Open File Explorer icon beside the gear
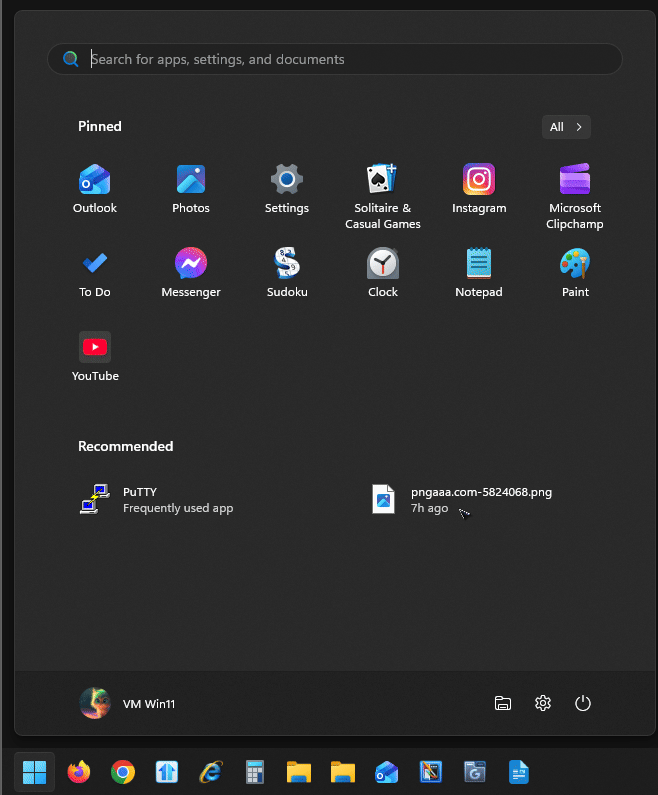The height and width of the screenshot is (795, 658). pos(503,703)
